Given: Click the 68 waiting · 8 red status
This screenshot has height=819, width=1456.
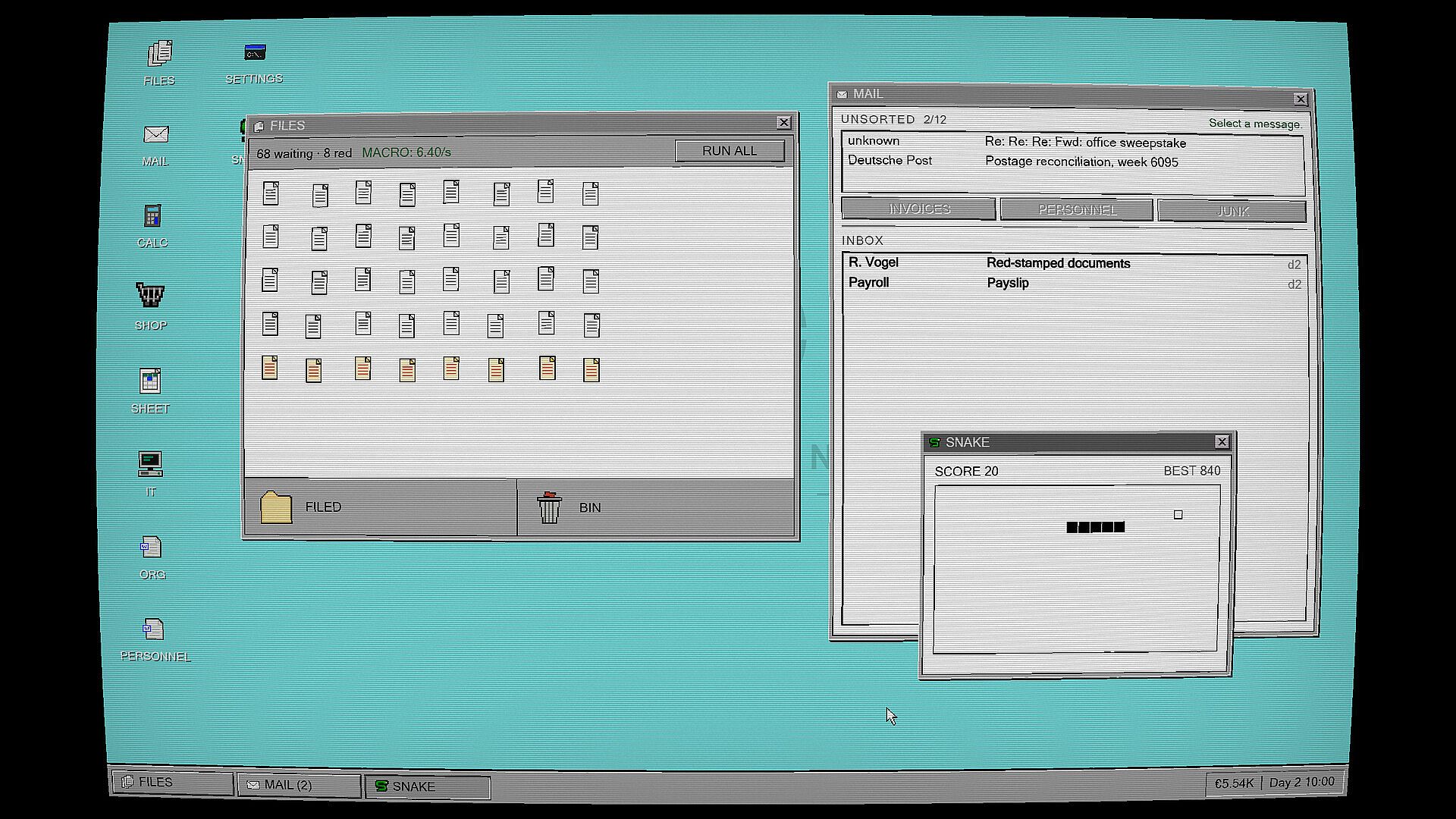Looking at the screenshot, I should click(x=304, y=153).
